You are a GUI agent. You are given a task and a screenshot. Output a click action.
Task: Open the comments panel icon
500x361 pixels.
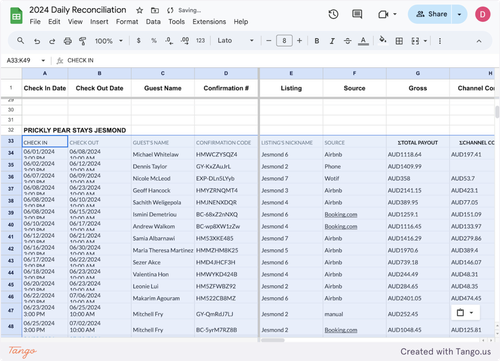tap(357, 14)
